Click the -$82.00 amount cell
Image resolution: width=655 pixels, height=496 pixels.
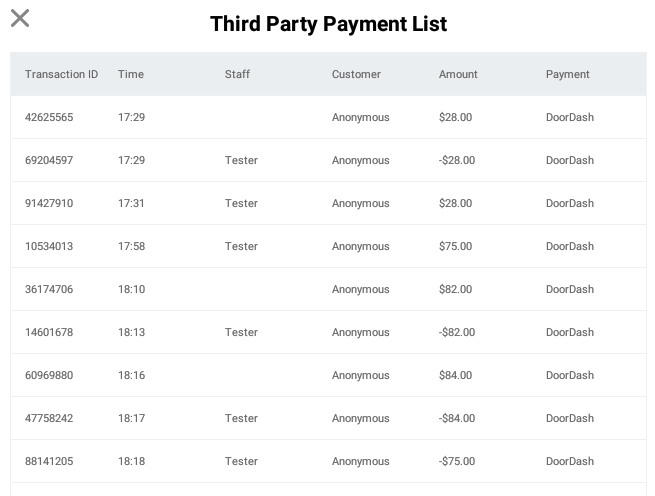tap(457, 332)
